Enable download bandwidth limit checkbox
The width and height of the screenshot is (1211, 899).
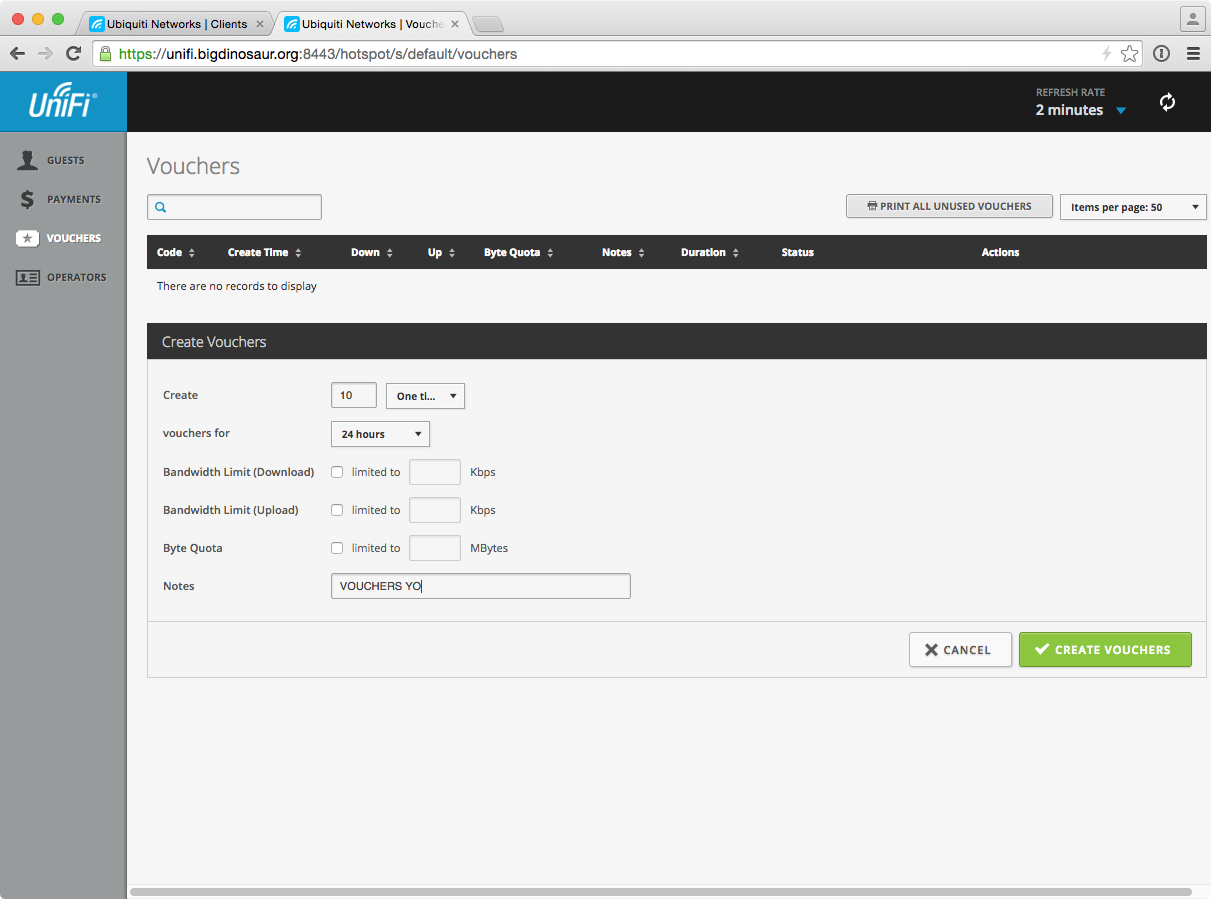[x=337, y=472]
